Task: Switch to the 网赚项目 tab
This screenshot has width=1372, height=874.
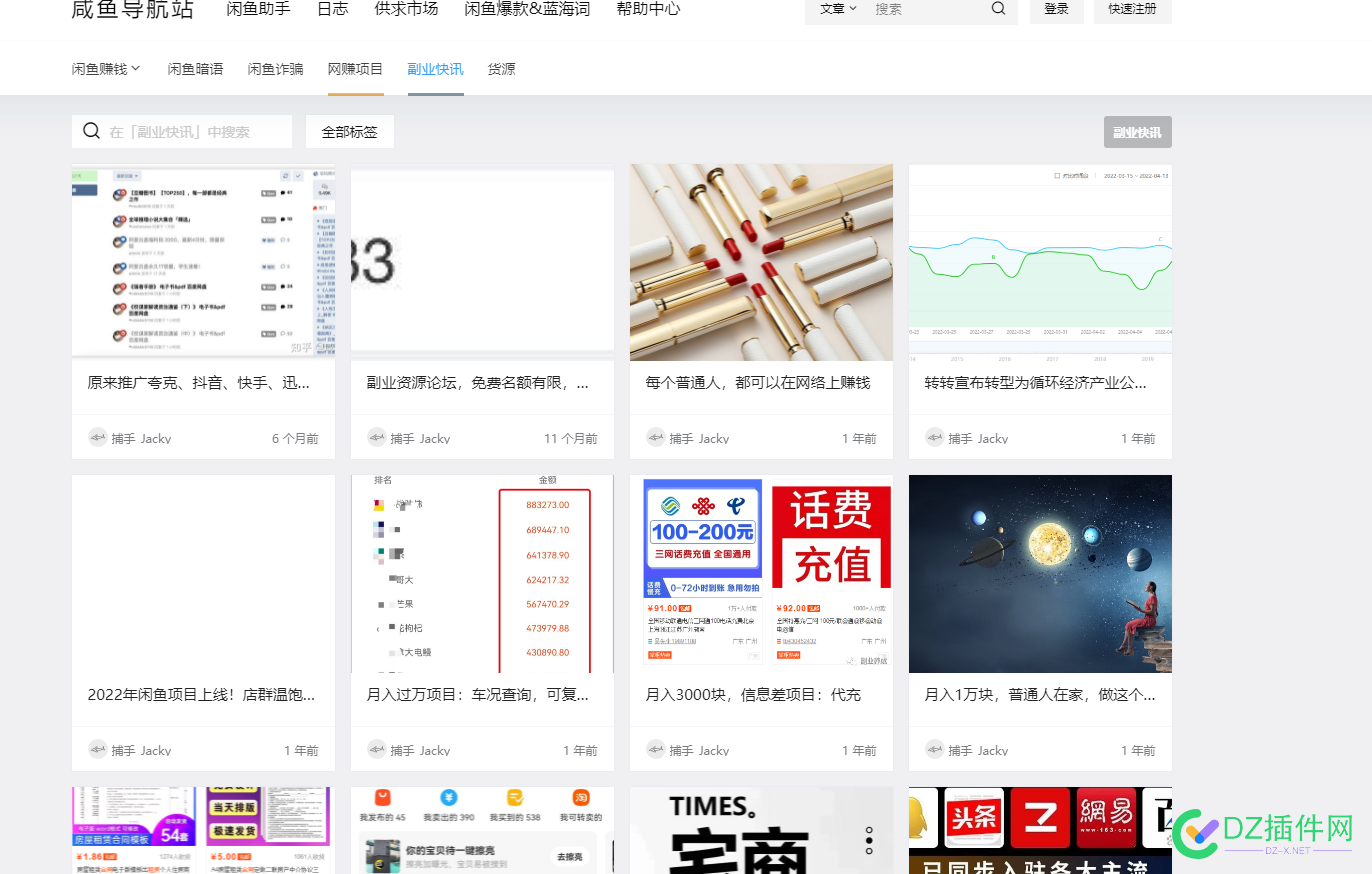Action: pyautogui.click(x=355, y=69)
